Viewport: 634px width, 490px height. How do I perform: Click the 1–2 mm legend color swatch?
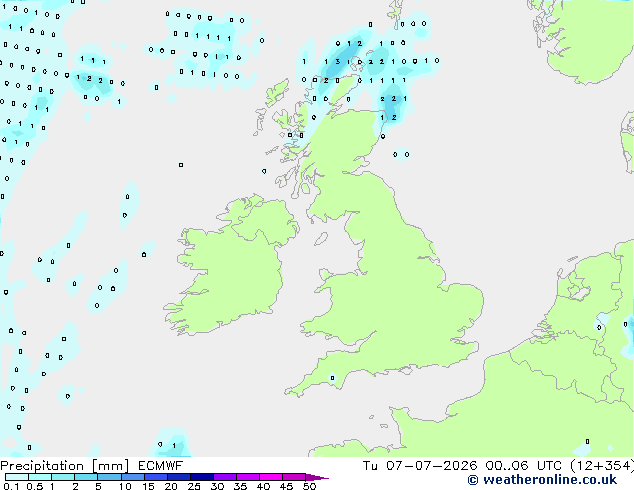tap(63, 477)
